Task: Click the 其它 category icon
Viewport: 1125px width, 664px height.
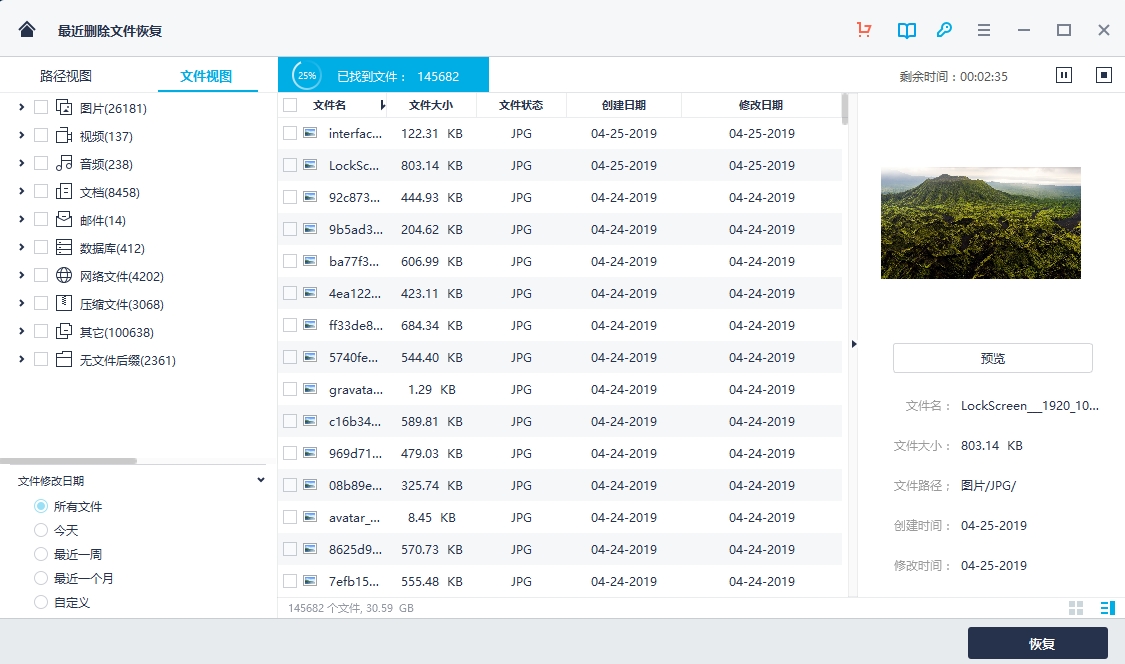Action: click(x=64, y=331)
